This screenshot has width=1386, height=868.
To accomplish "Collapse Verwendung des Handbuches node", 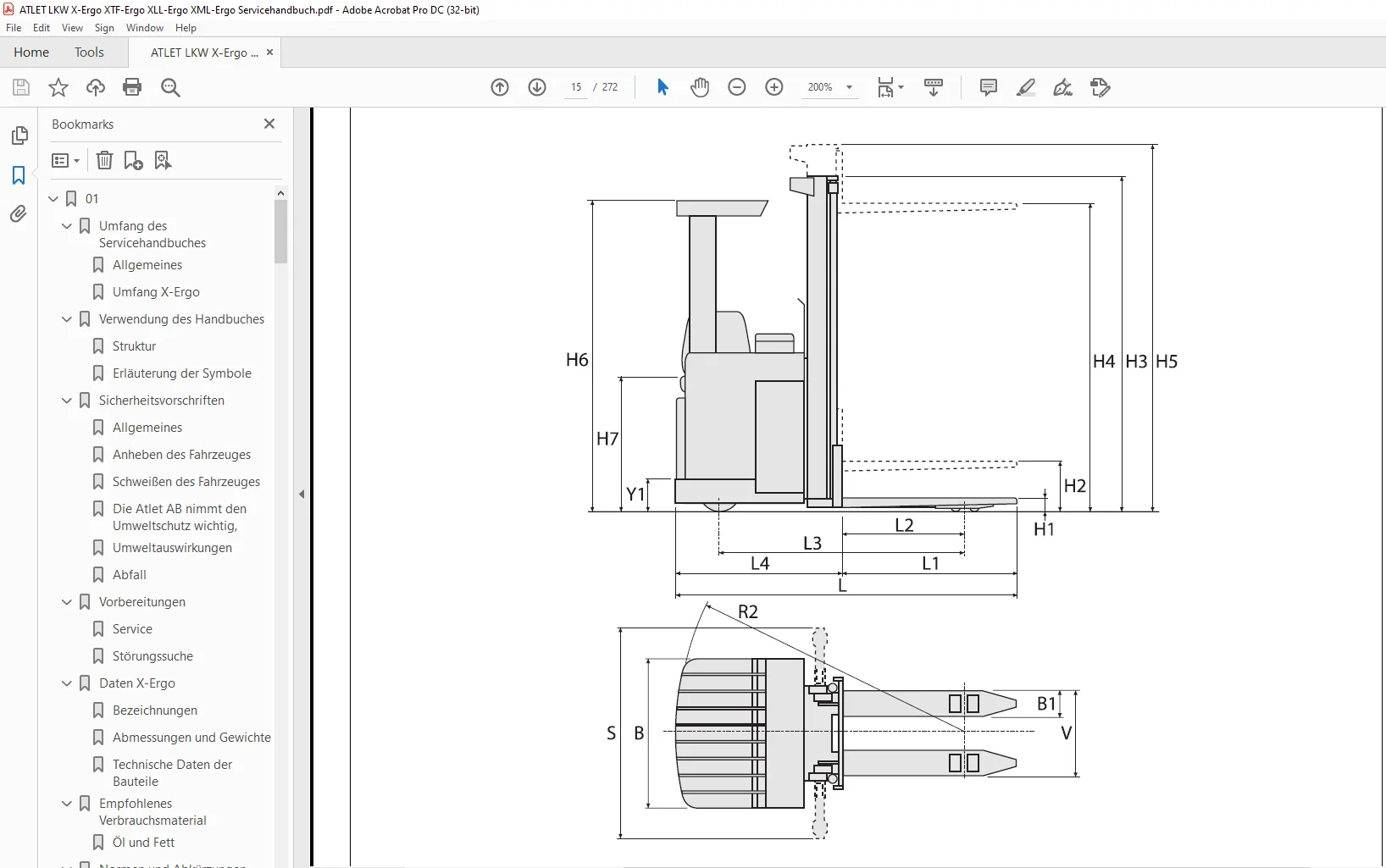I will [x=67, y=319].
